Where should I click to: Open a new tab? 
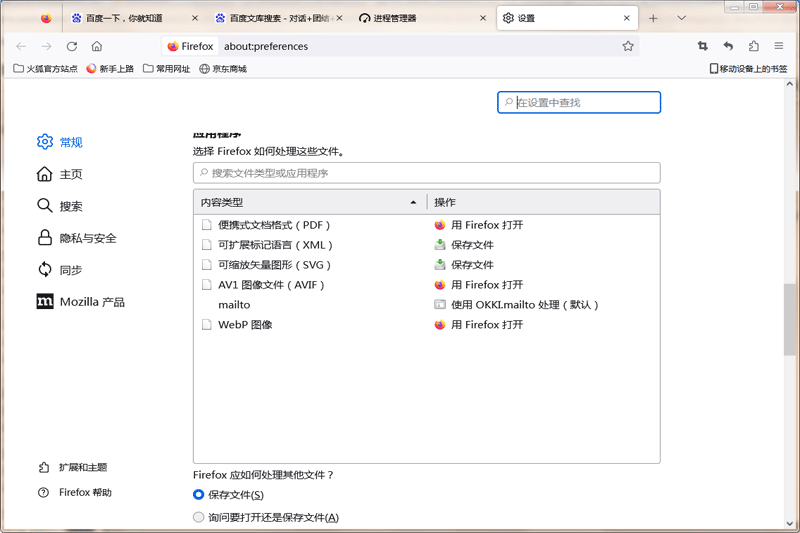tap(653, 18)
